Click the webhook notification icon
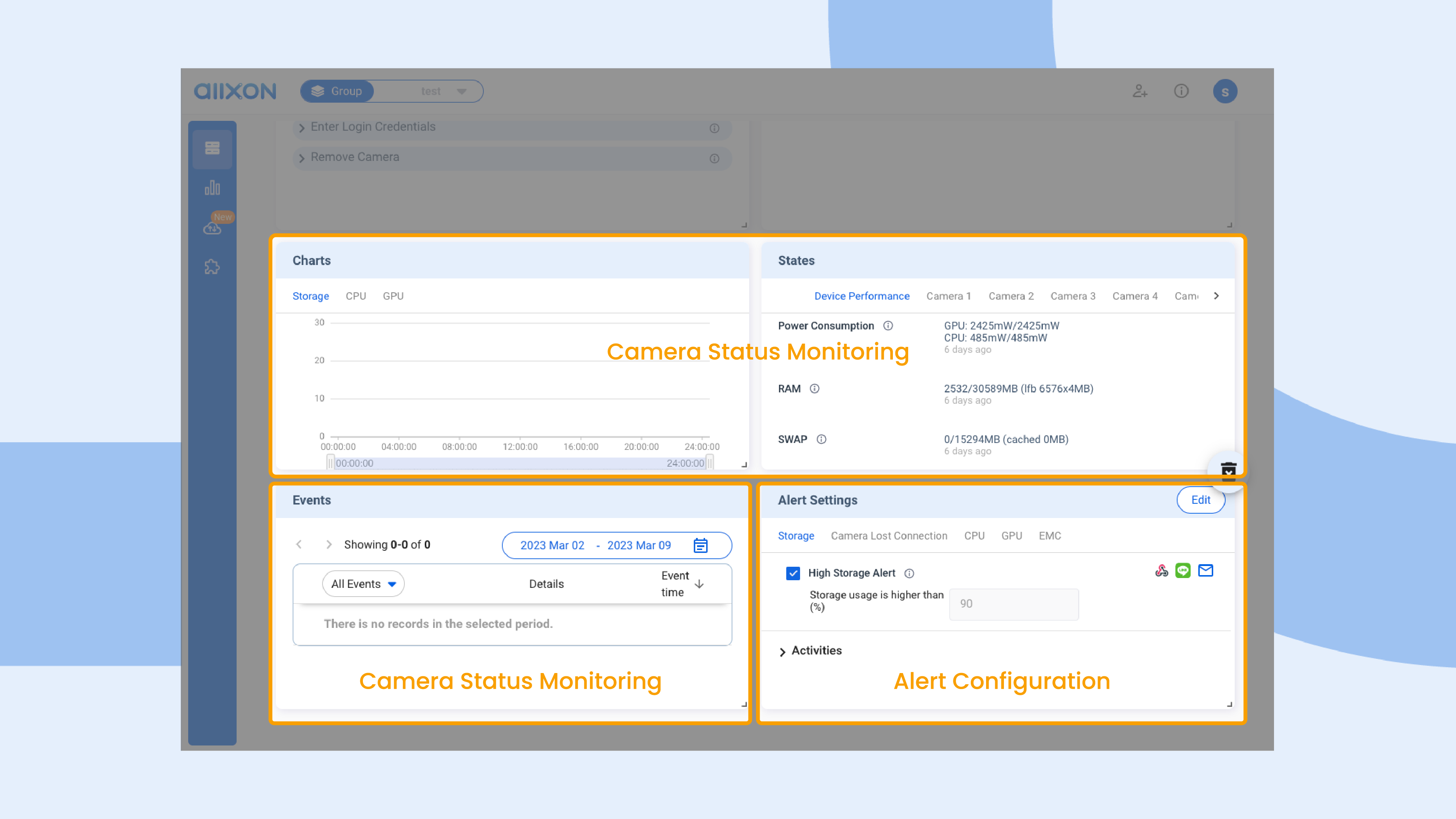Image resolution: width=1456 pixels, height=819 pixels. tap(1161, 571)
